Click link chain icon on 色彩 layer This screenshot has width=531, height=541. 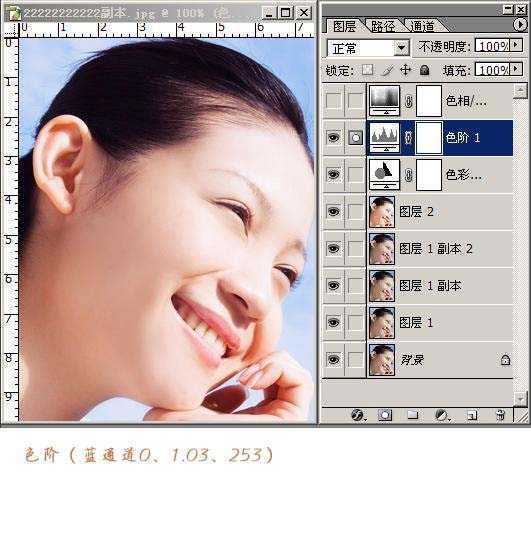click(408, 175)
